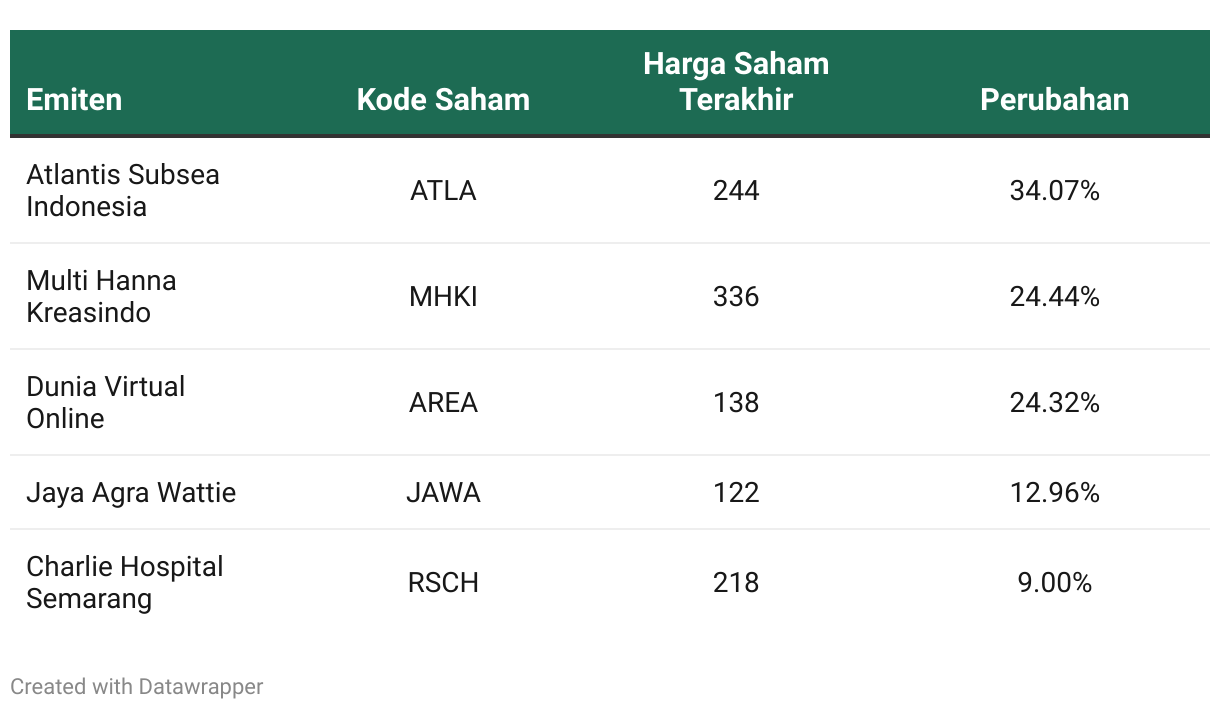Click the JAWA stock code
Viewport: 1220px width, 710px height.
pyautogui.click(x=443, y=492)
